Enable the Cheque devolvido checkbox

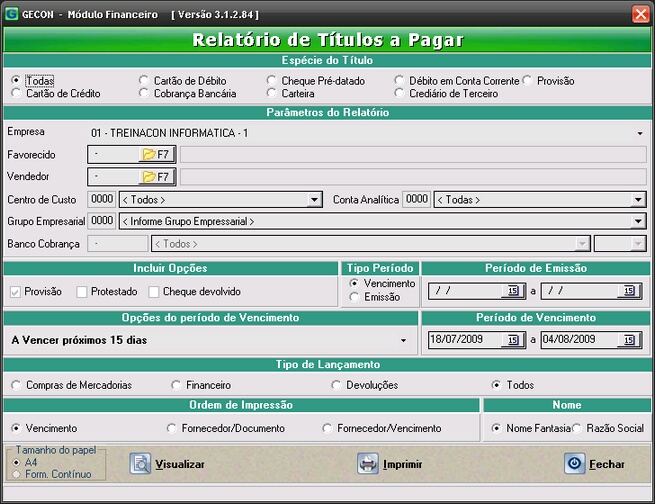(154, 292)
